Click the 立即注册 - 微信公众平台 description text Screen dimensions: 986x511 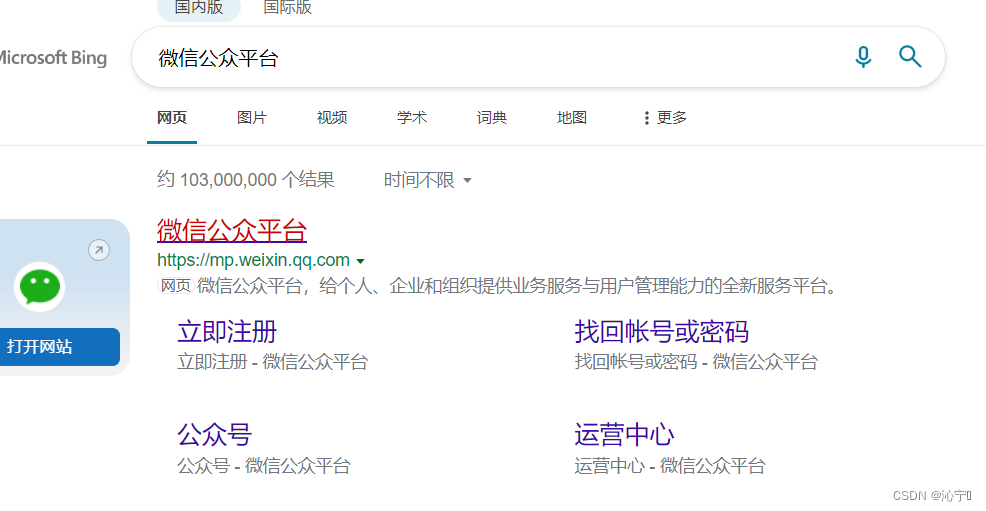pyautogui.click(x=272, y=362)
